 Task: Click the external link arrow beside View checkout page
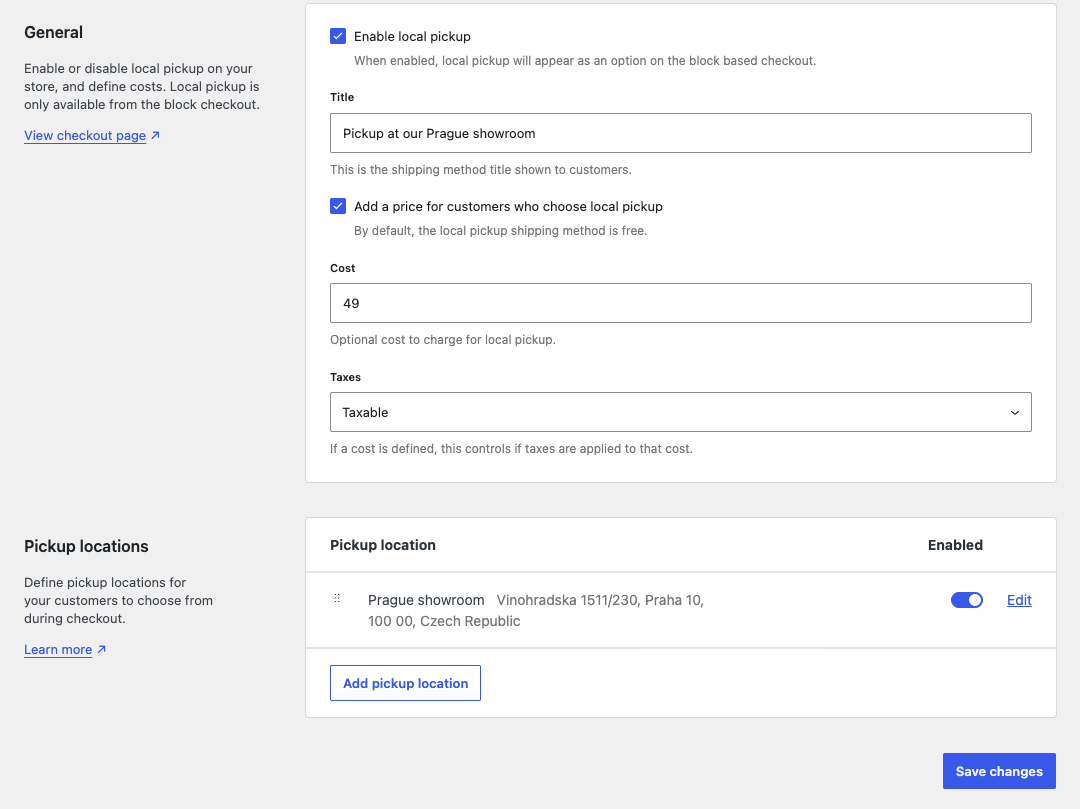point(156,135)
